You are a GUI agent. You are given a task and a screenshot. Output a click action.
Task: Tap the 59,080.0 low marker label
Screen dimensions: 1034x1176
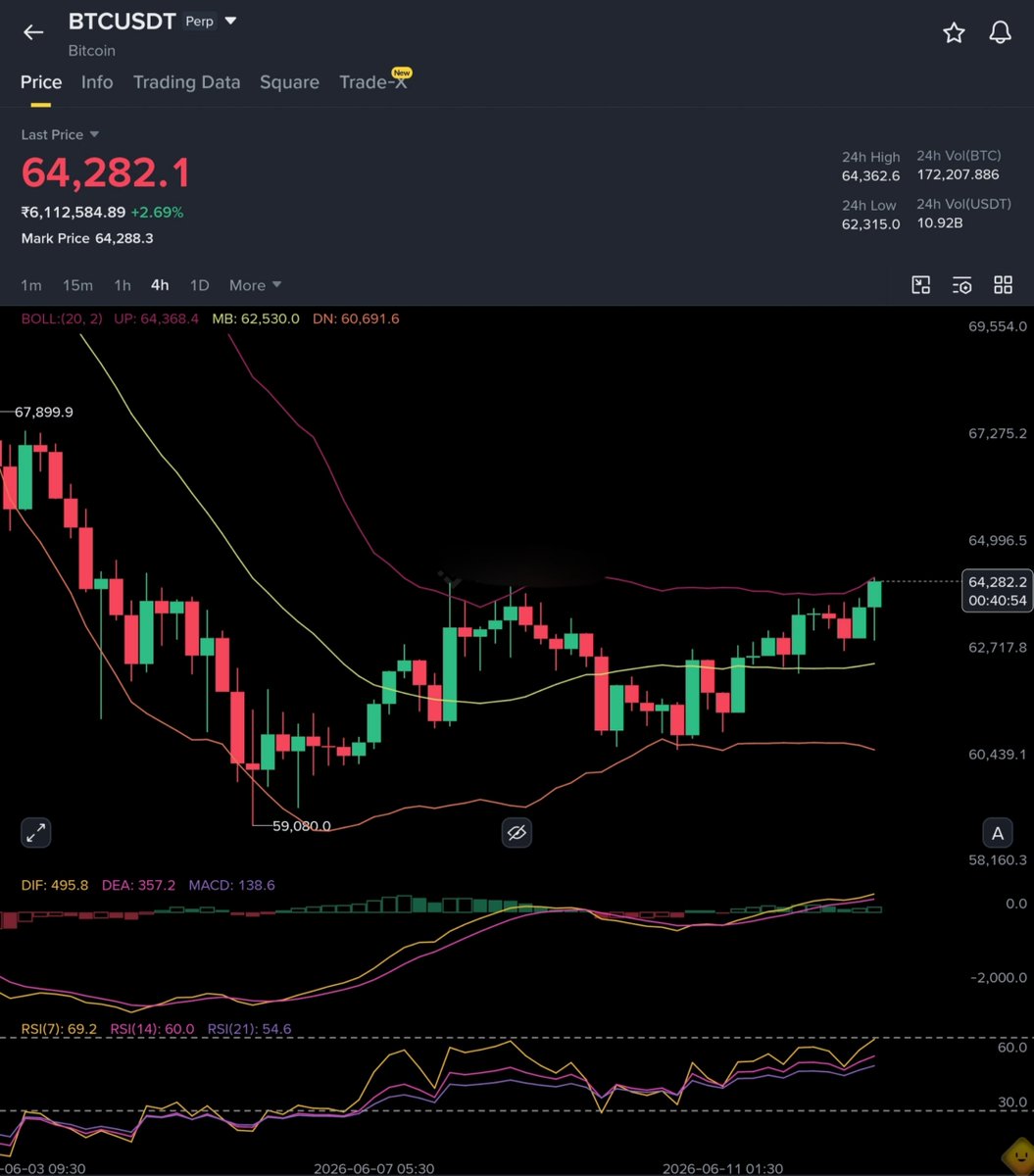[301, 826]
